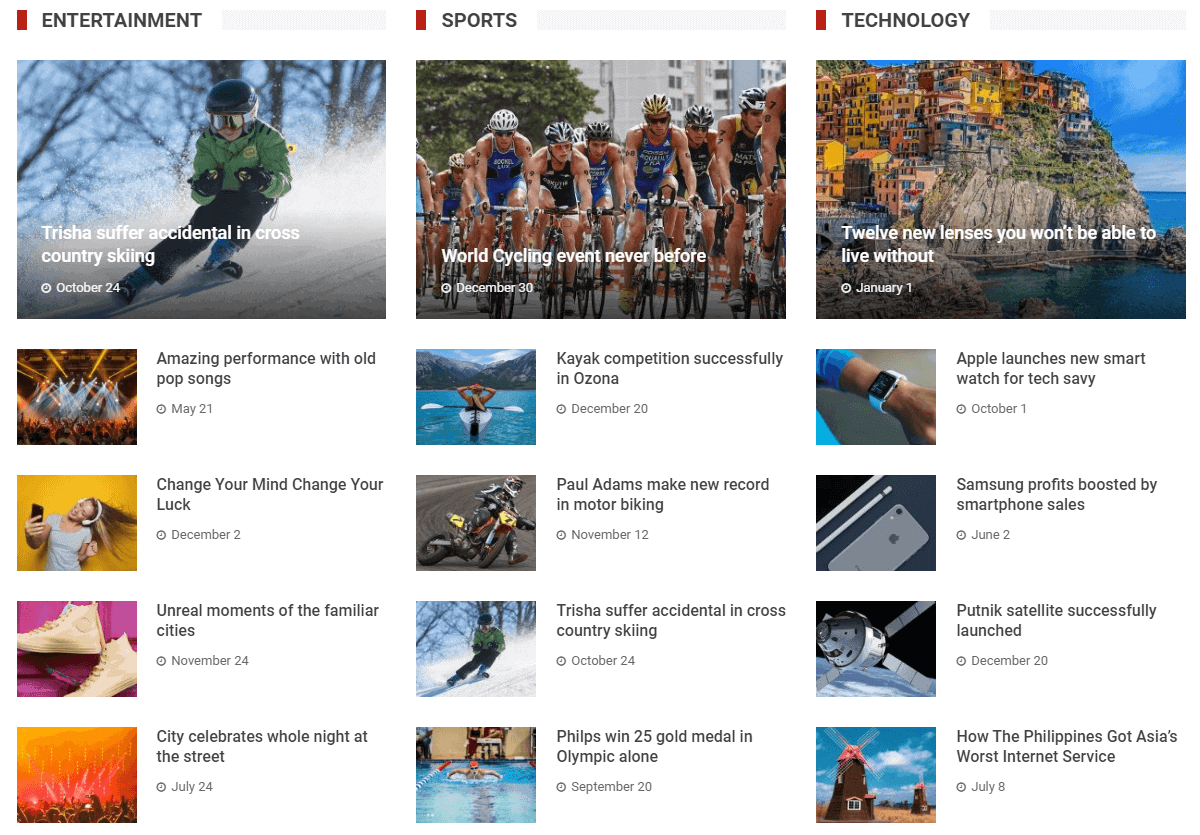Open the smart watch on wrist thumbnail
The height and width of the screenshot is (835, 1200).
(876, 397)
